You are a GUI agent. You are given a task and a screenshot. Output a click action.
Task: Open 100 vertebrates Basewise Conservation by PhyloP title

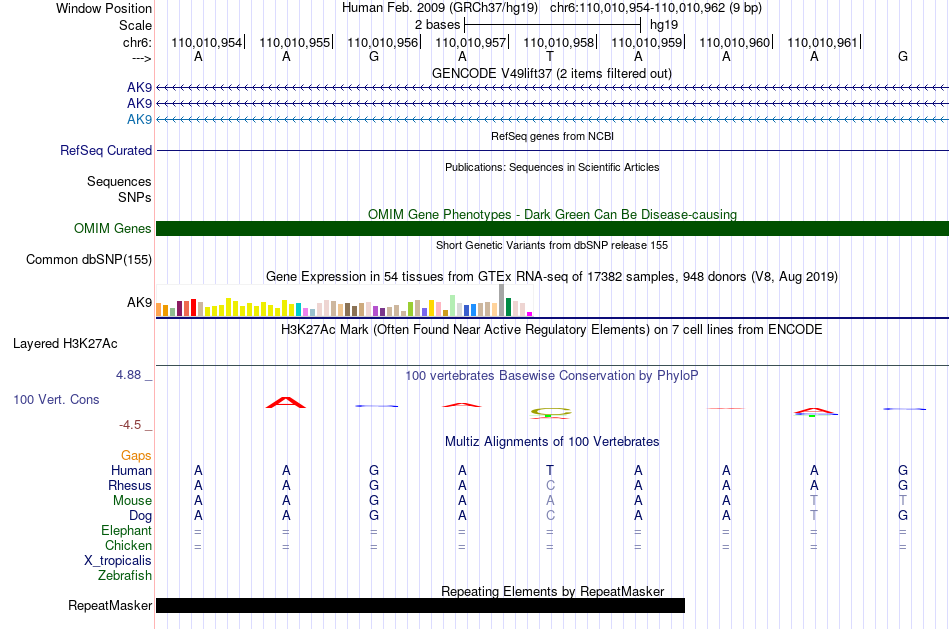(x=552, y=376)
